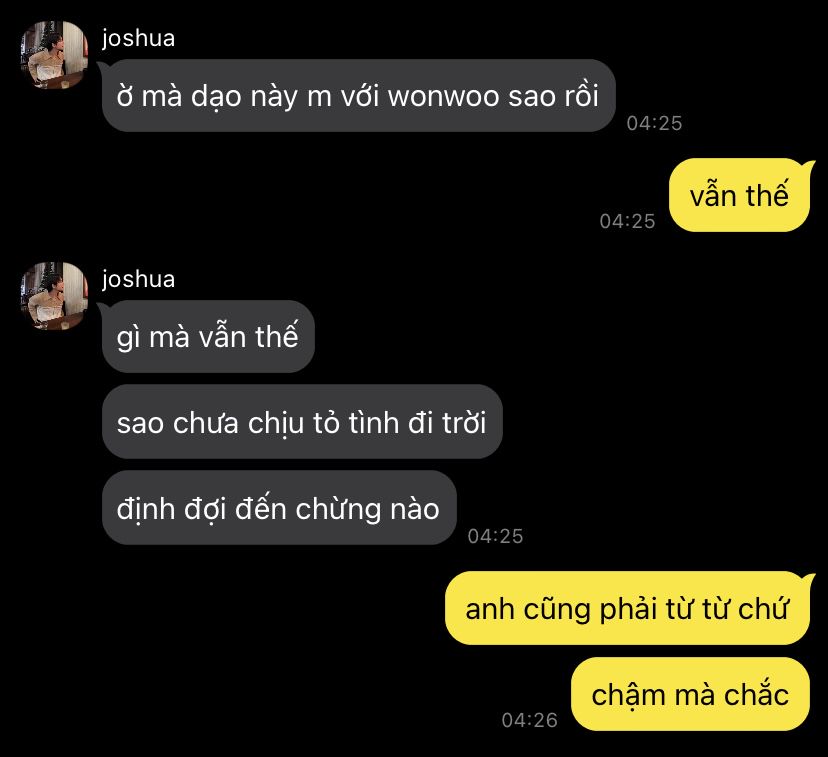Open joshua's avatar above 'gì mà vẫn thế'
The height and width of the screenshot is (757, 828).
[x=54, y=296]
